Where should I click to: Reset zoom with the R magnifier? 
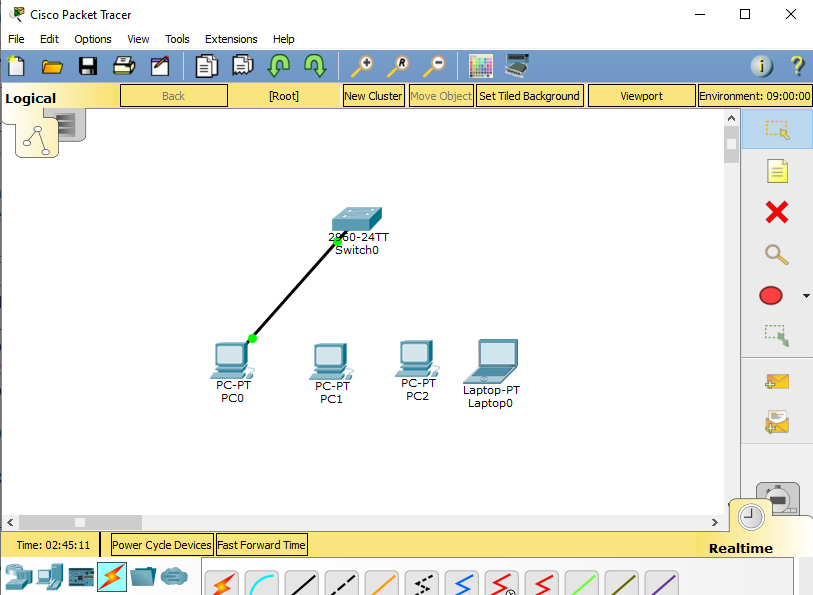pos(398,66)
